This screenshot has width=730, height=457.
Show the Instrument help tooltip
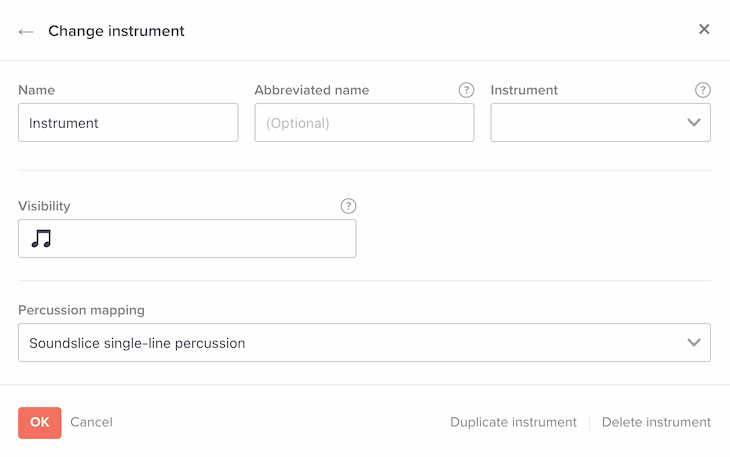(703, 90)
